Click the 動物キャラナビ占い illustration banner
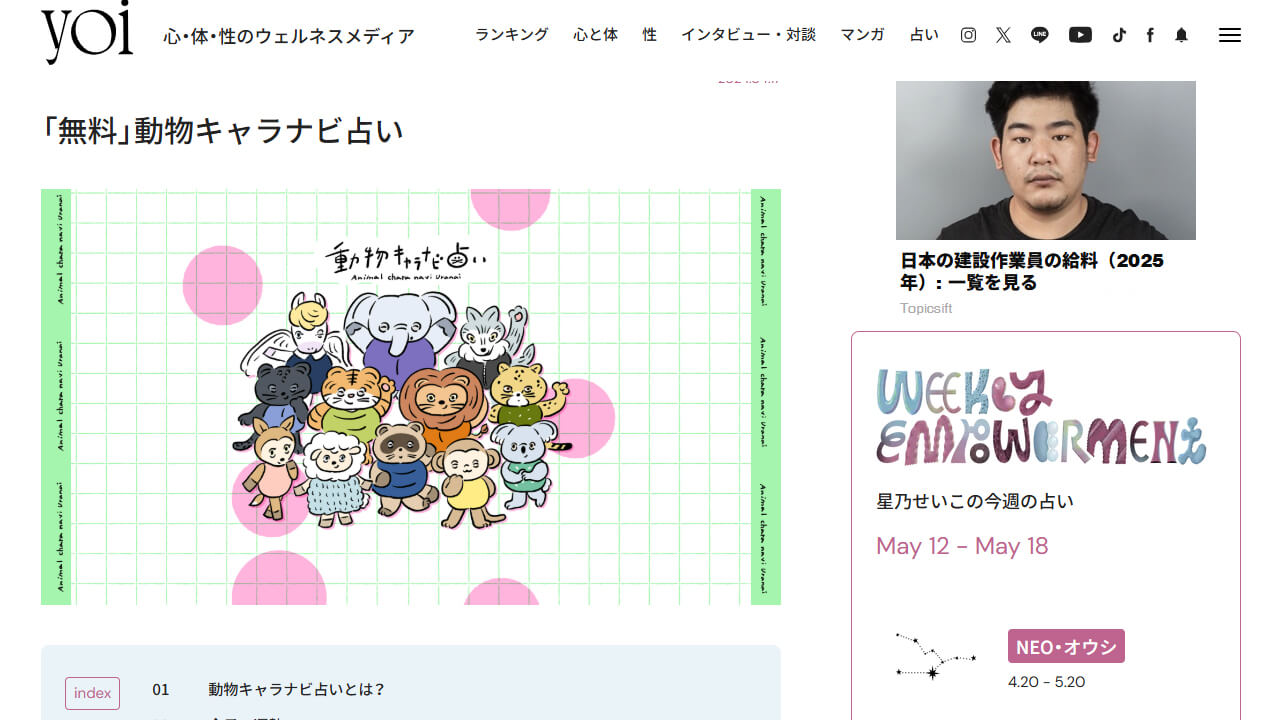 click(x=411, y=397)
